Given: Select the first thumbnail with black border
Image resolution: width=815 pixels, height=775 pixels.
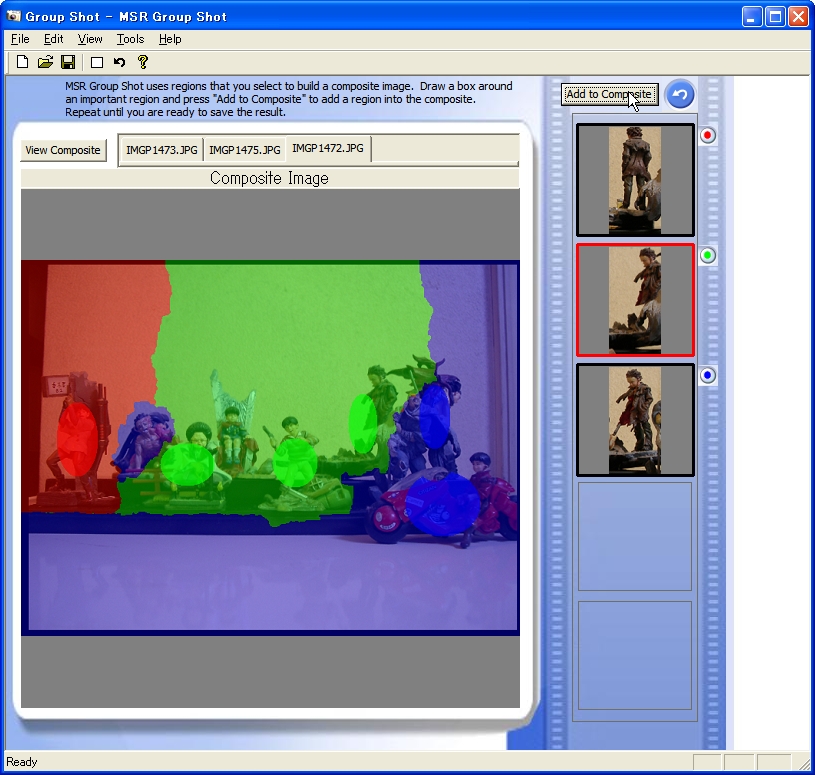Looking at the screenshot, I should click(x=635, y=180).
